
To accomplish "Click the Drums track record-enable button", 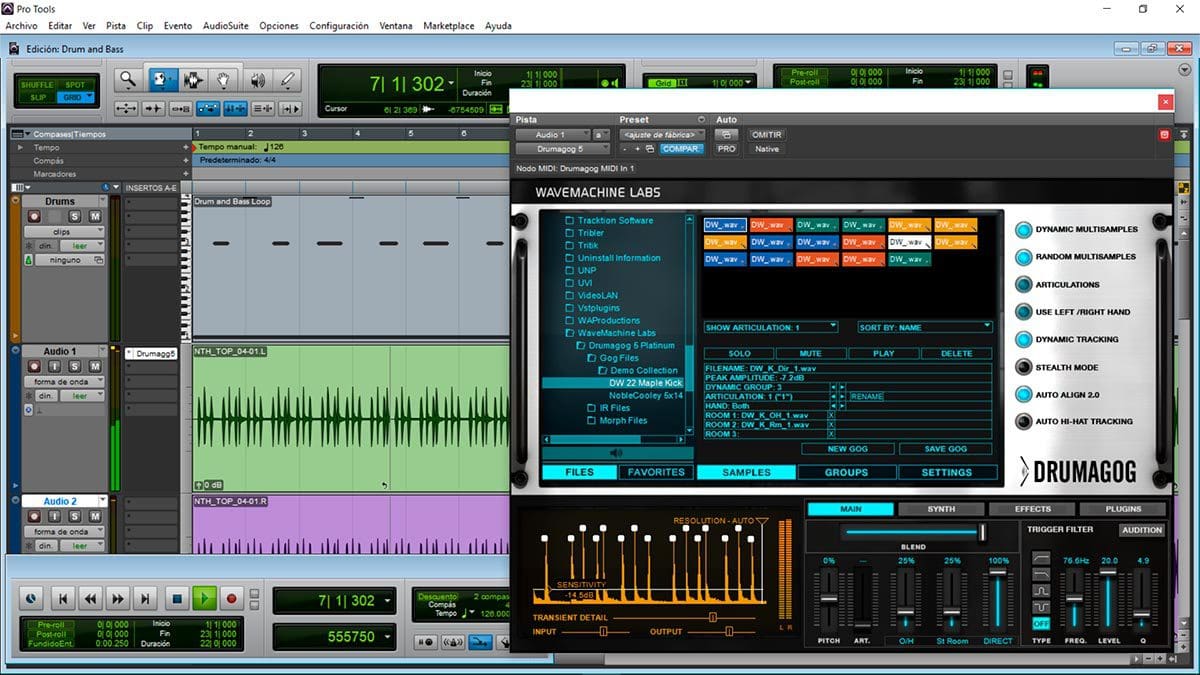I will 34,216.
